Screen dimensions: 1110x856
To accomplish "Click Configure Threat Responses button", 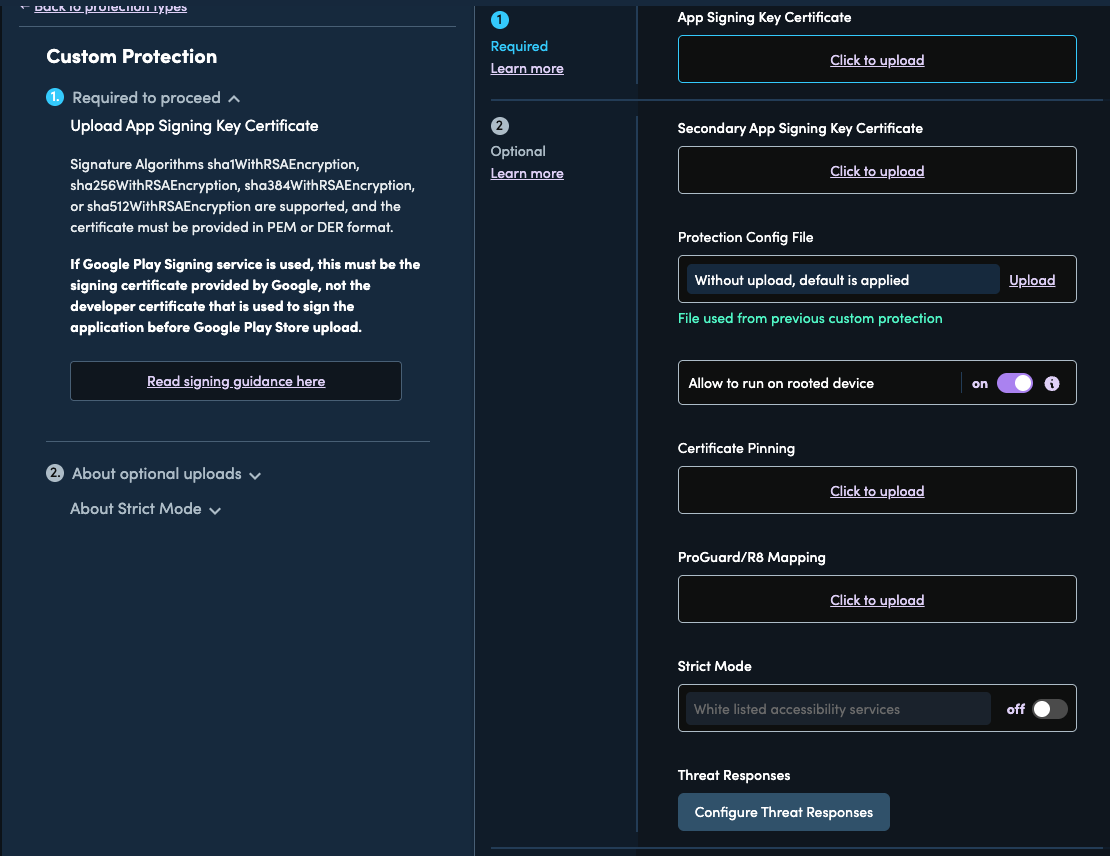I will pos(783,812).
